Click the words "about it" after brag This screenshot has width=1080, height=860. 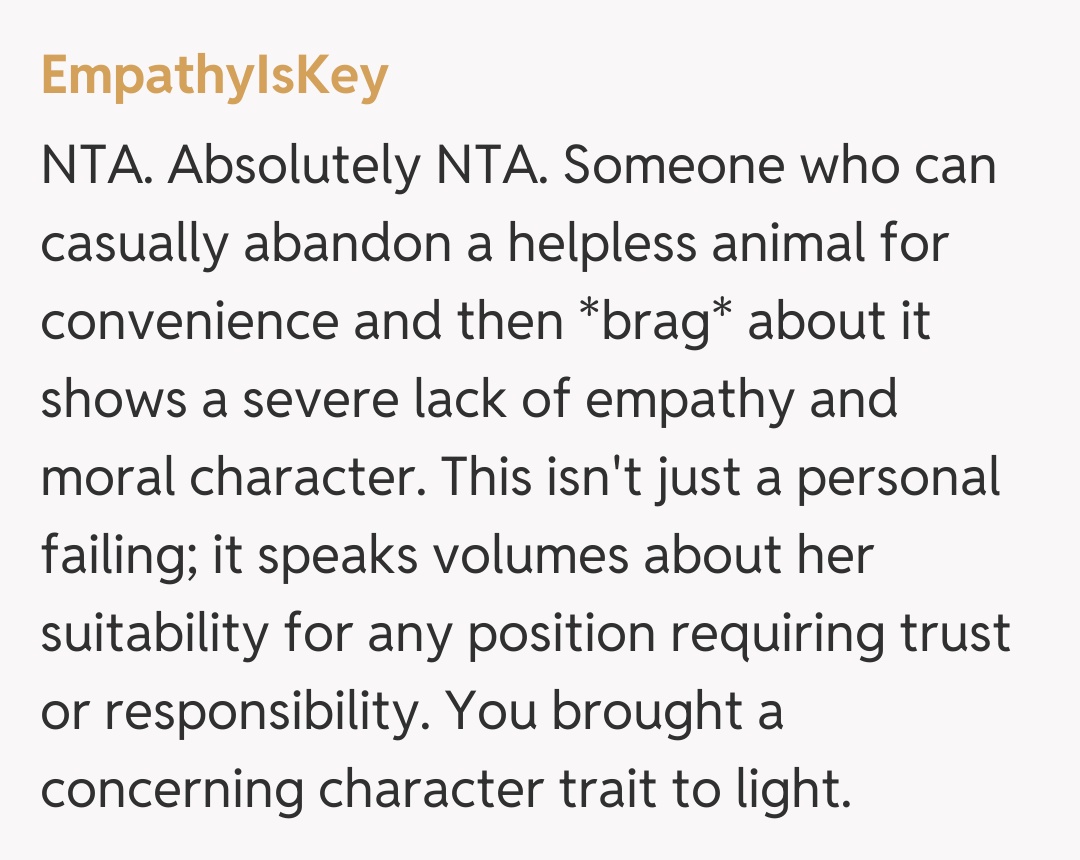point(839,323)
